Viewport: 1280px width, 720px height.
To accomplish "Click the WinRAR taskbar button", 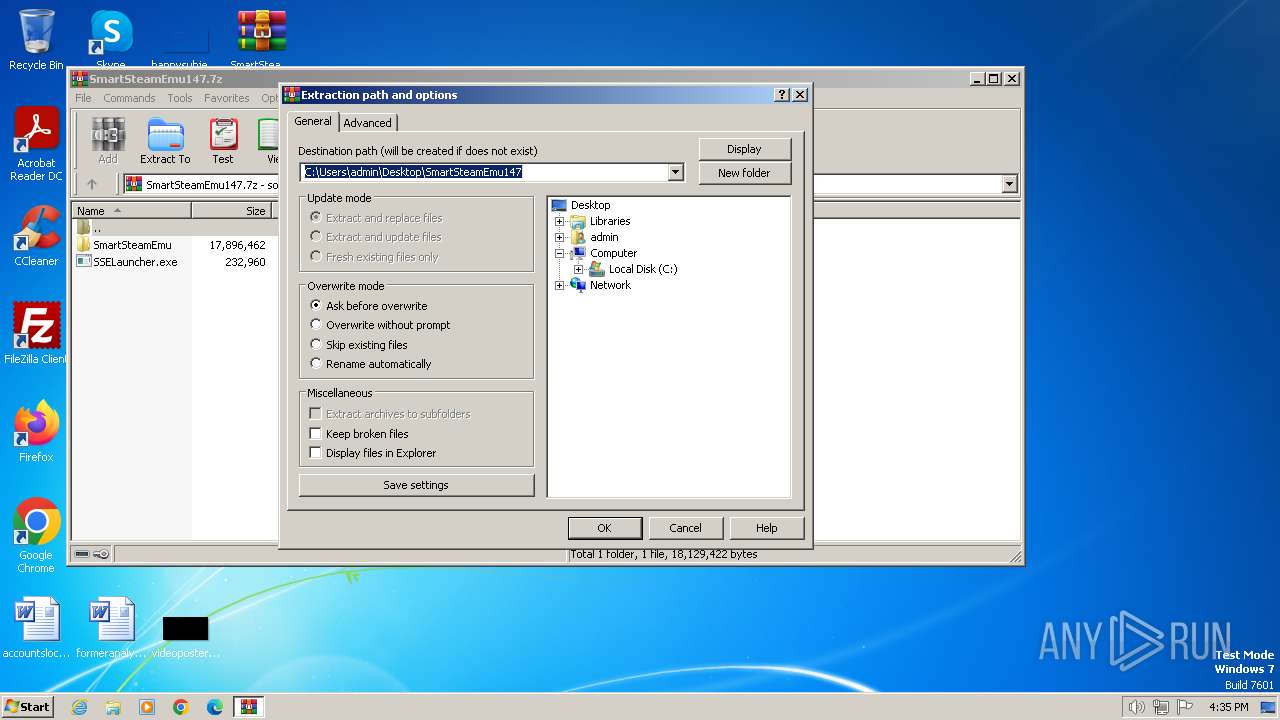I will (249, 707).
